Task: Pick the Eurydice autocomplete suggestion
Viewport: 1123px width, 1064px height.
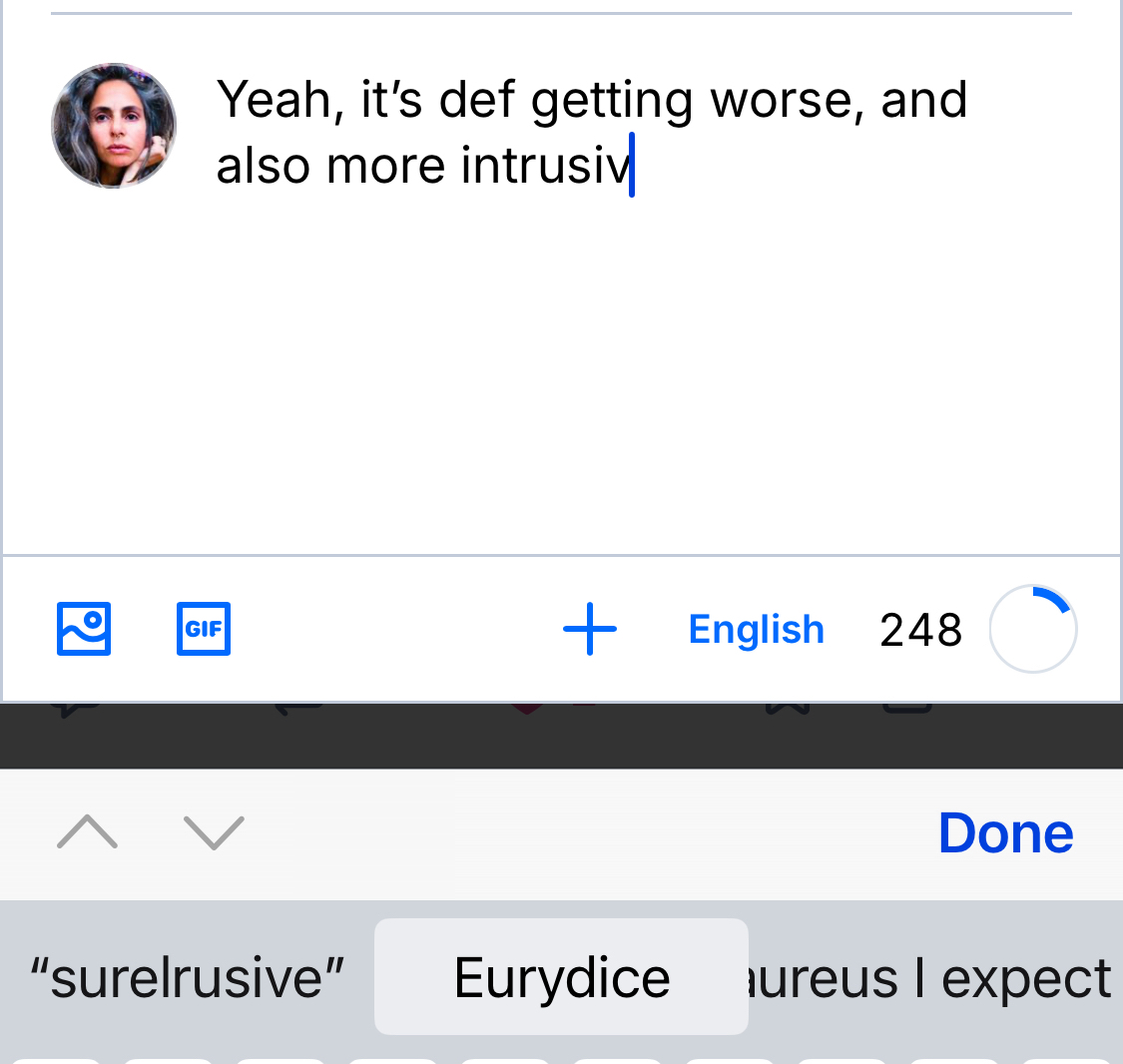Action: click(x=561, y=977)
